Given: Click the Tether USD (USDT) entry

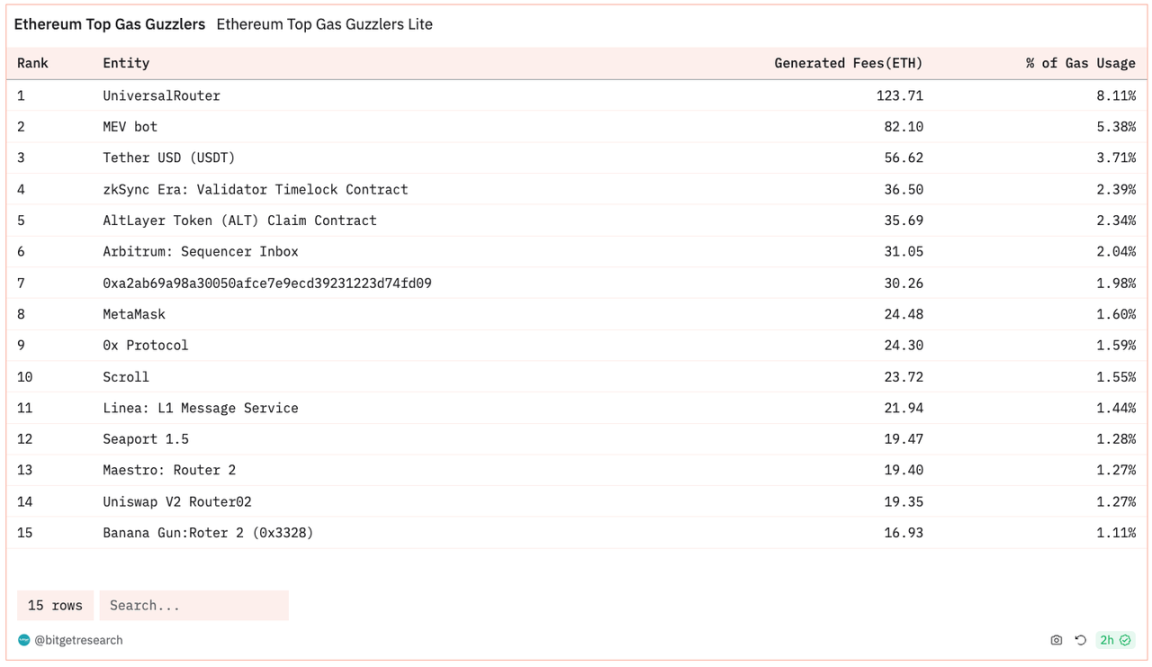Looking at the screenshot, I should pyautogui.click(x=169, y=158).
